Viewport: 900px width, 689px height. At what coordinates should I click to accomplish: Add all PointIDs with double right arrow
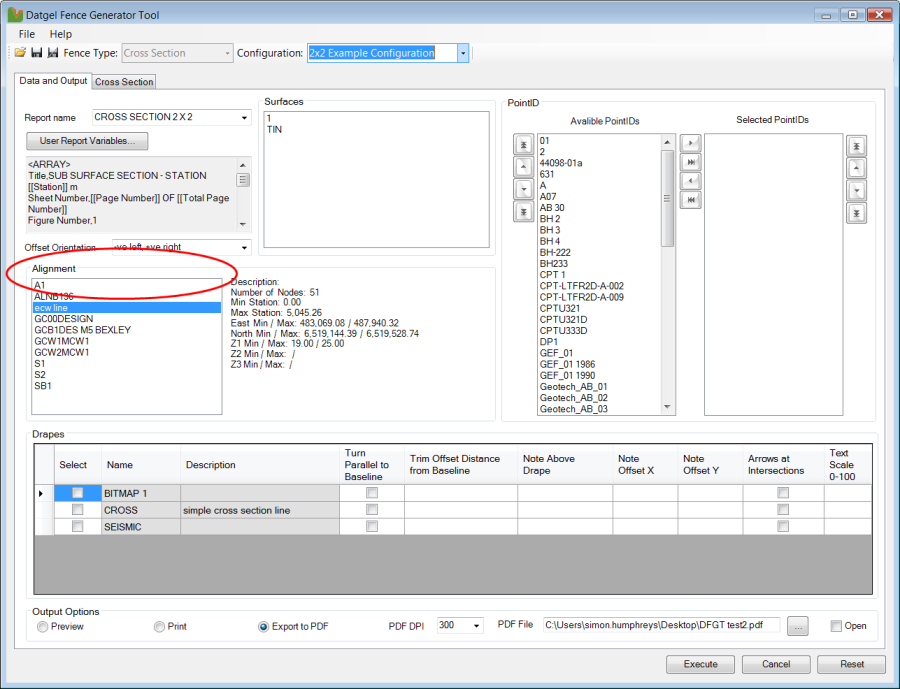pos(690,163)
